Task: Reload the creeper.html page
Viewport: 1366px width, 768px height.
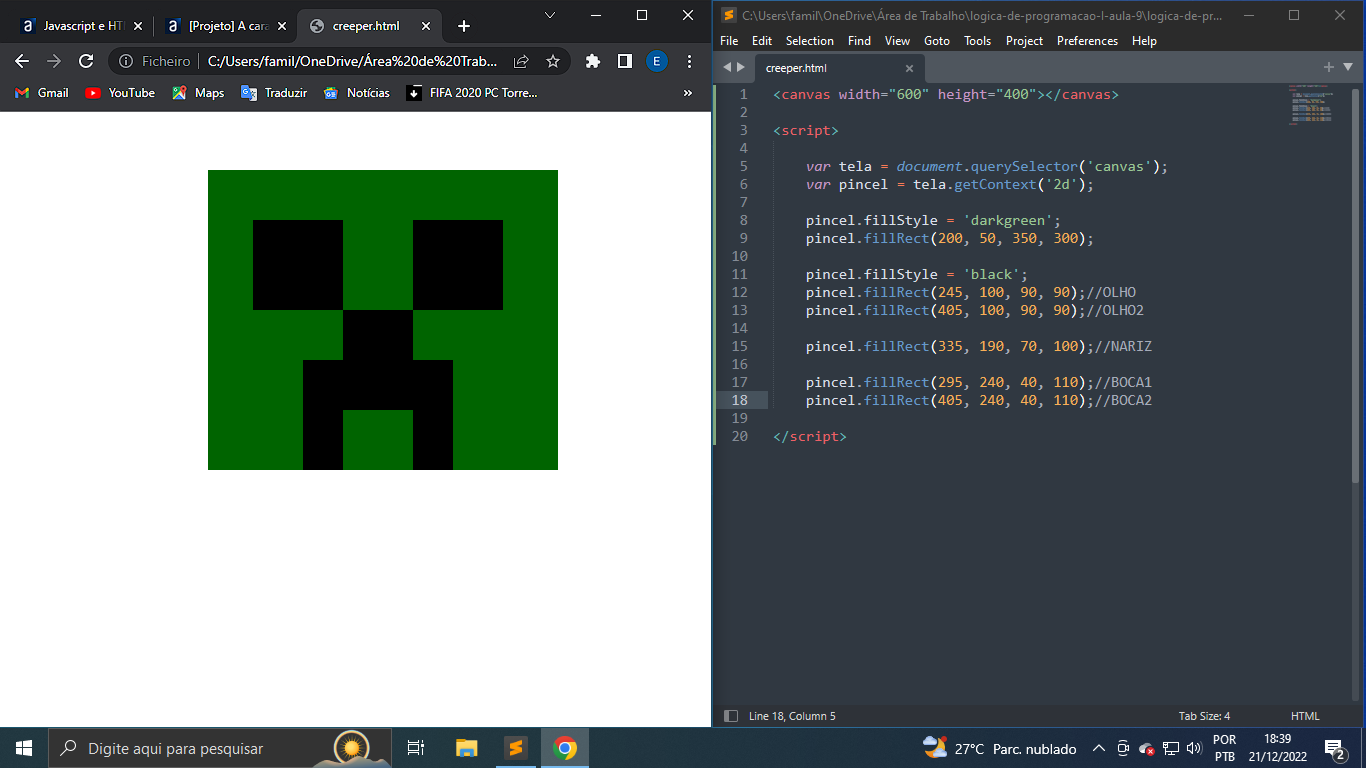Action: pos(86,61)
